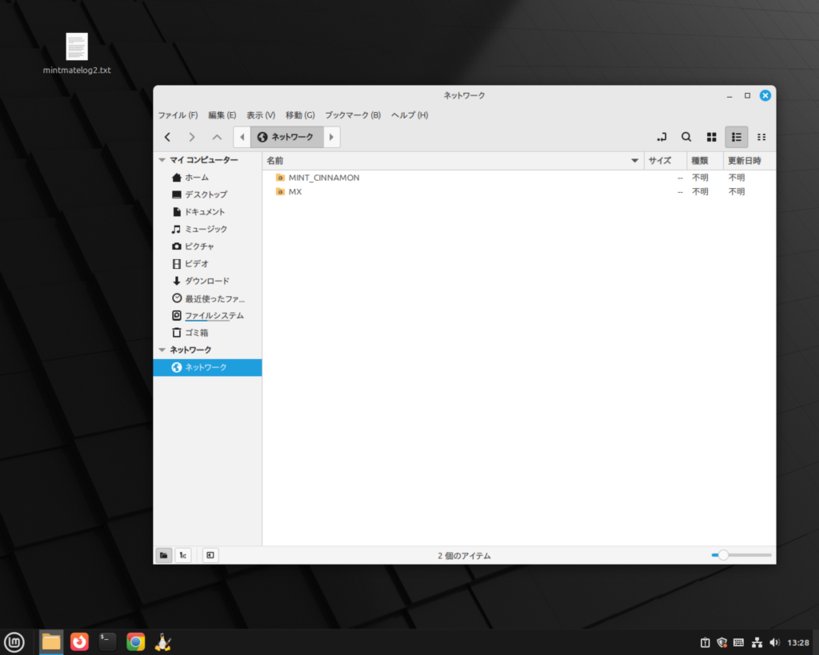This screenshot has height=655, width=819.
Task: Show places in the sidebar button
Action: (163, 555)
